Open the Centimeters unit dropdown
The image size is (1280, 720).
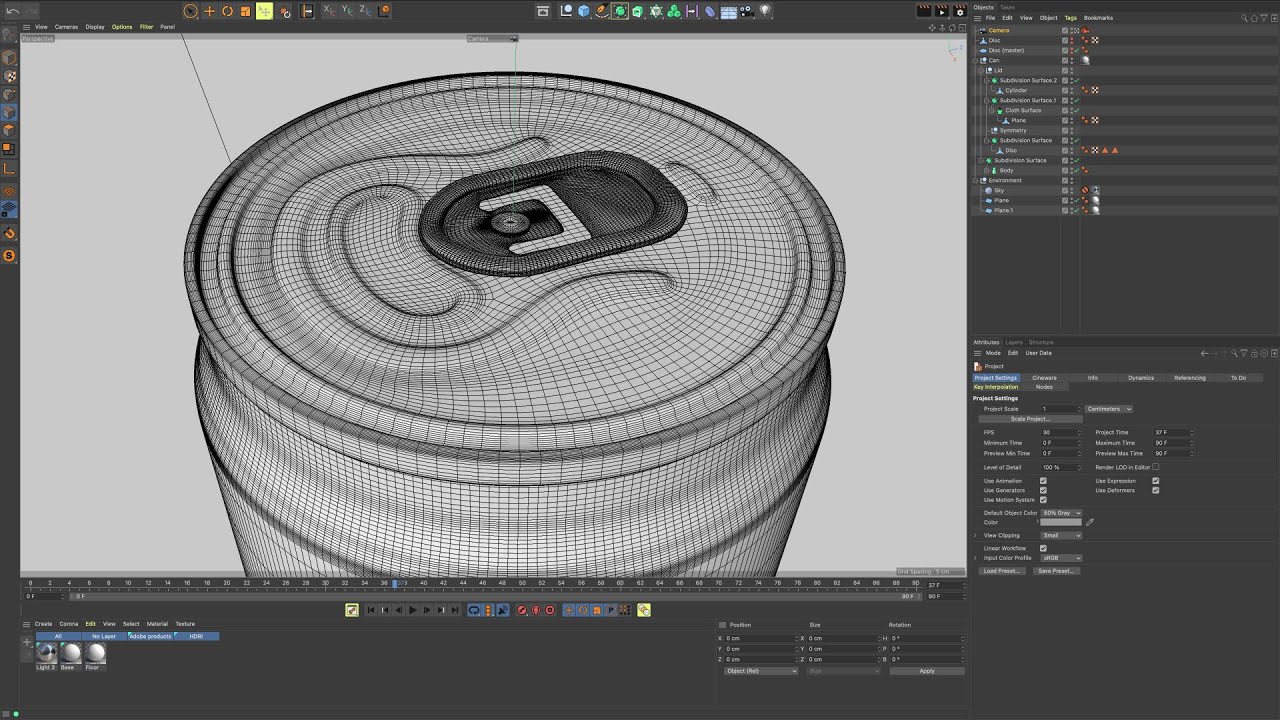click(x=1109, y=409)
